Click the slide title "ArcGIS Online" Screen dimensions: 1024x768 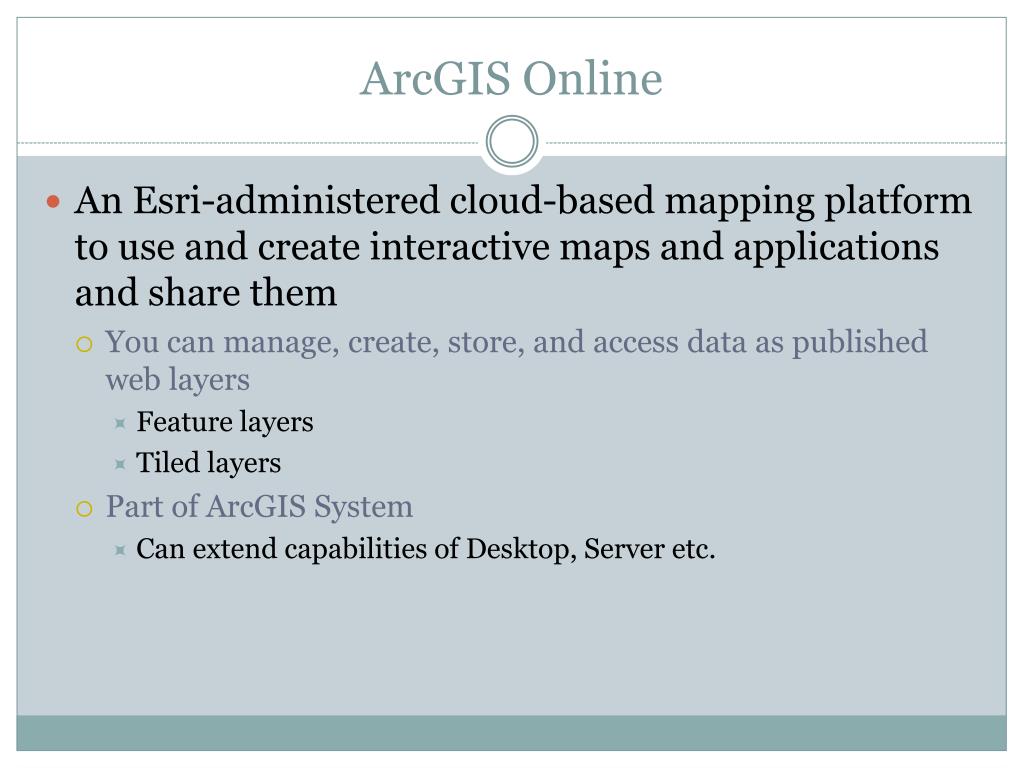tap(511, 78)
